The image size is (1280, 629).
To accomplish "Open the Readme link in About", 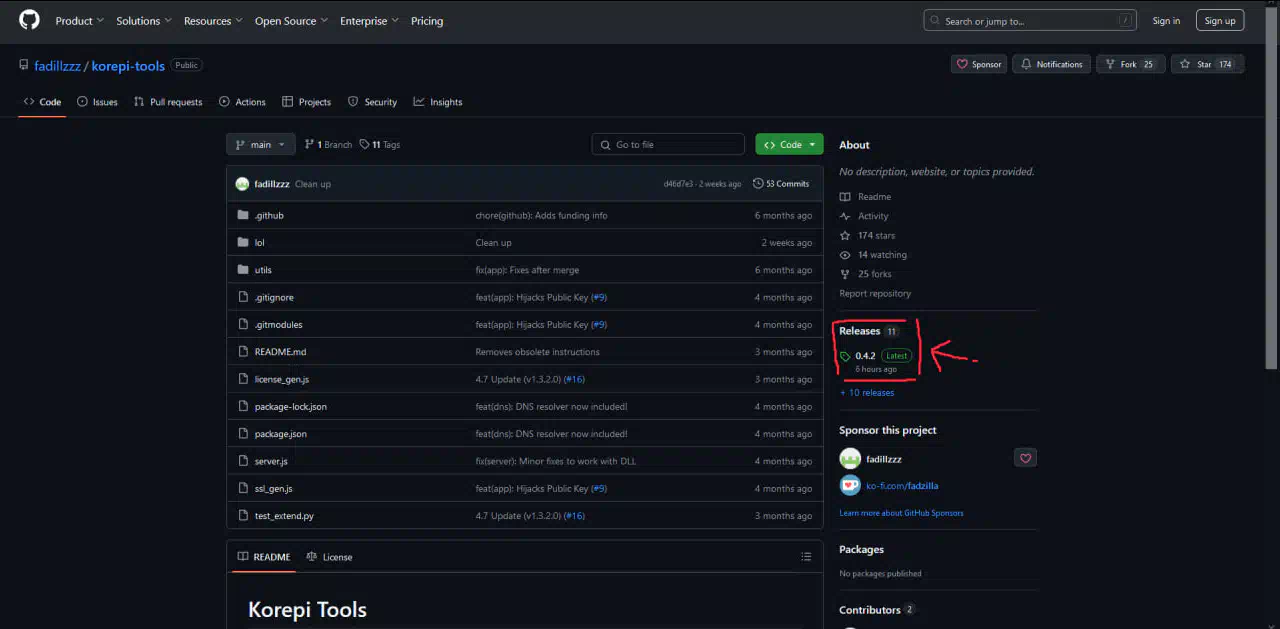I will 865,197.
